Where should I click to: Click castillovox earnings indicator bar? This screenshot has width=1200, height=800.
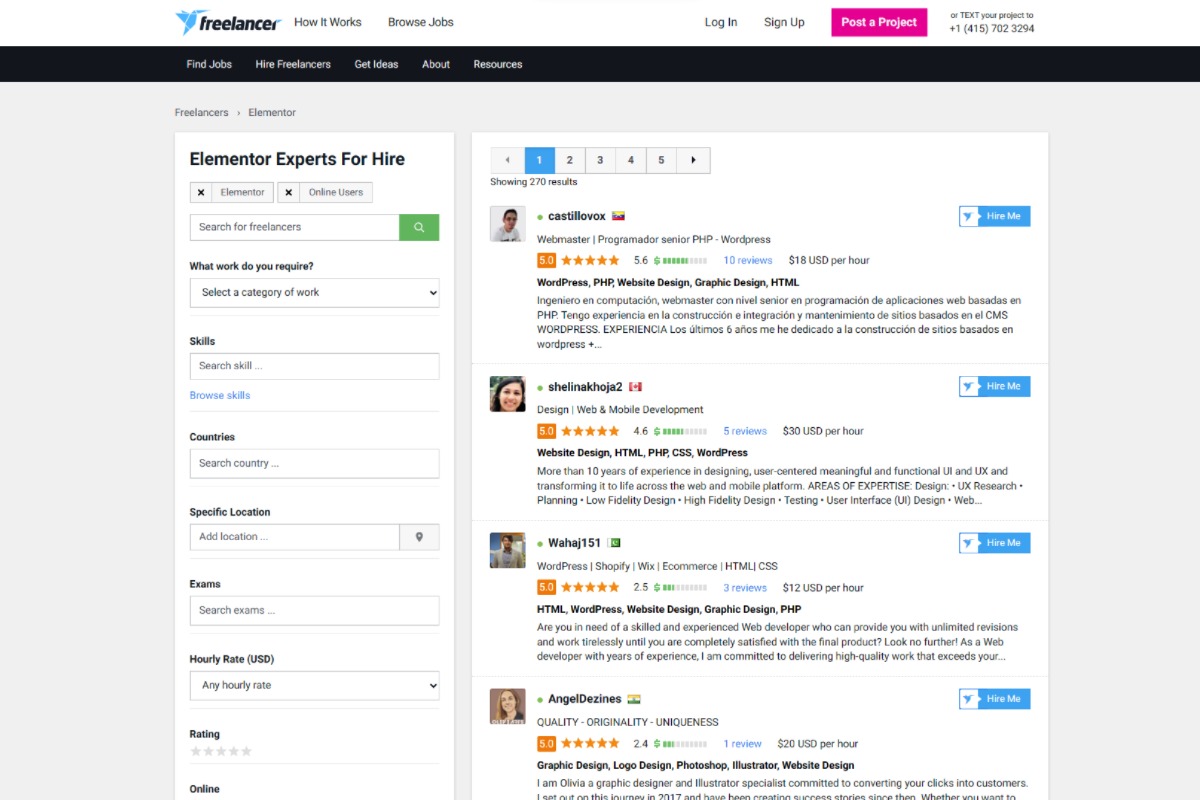click(682, 260)
